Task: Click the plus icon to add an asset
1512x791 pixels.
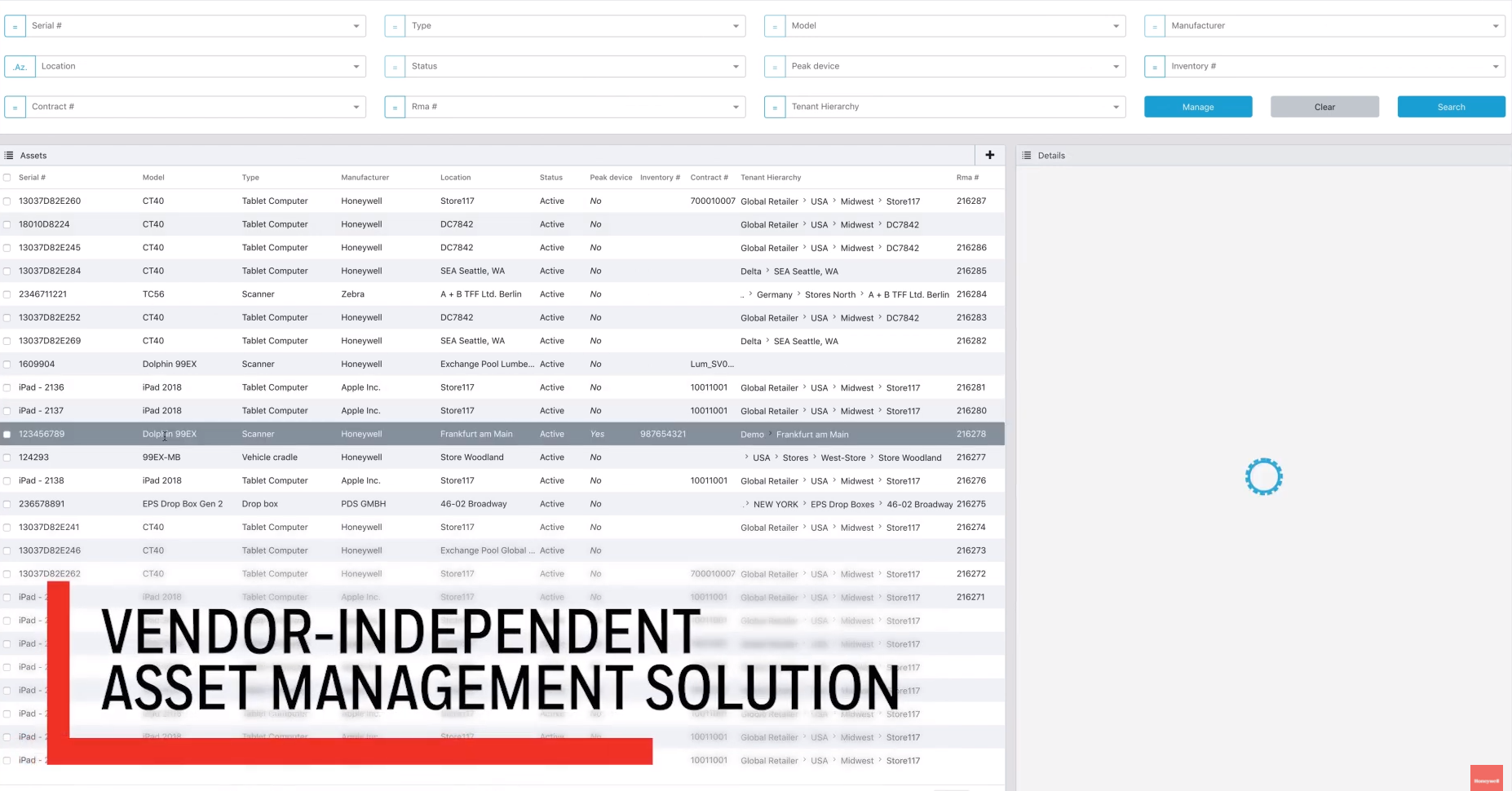Action: click(x=990, y=155)
